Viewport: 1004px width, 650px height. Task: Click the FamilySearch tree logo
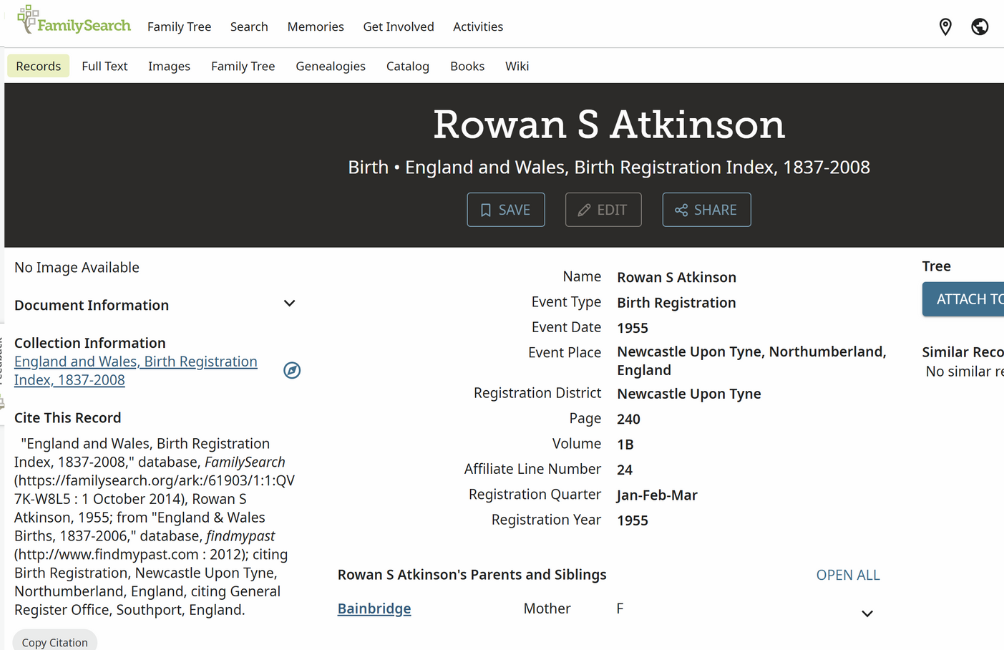[28, 20]
